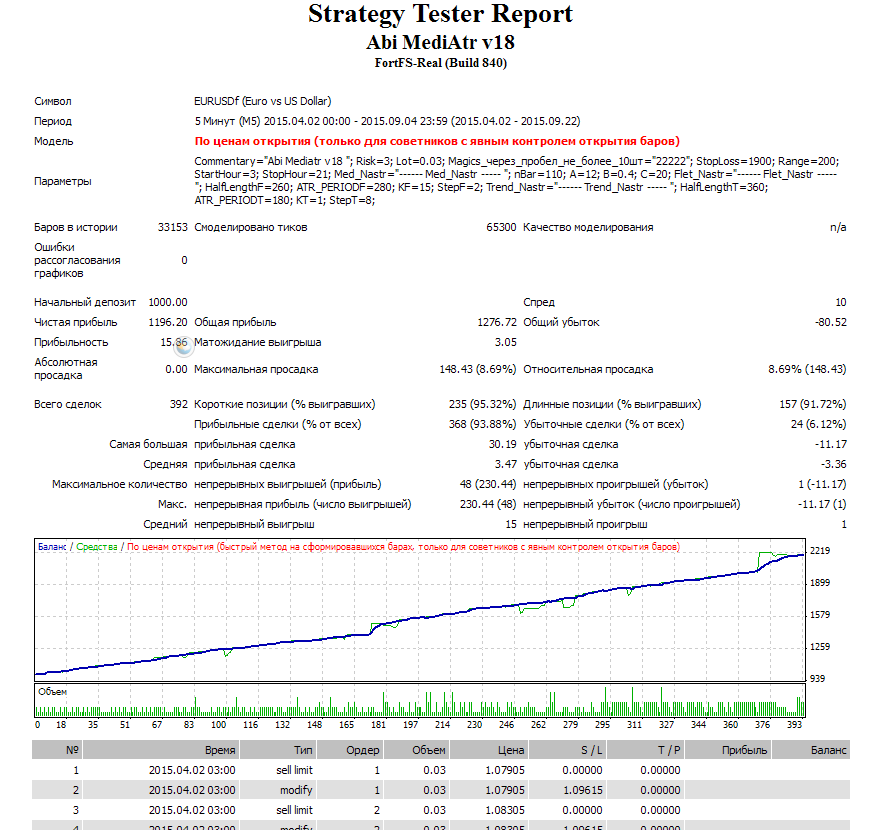The height and width of the screenshot is (830, 882).
Task: Click price 1.08305 in row 3
Action: [x=505, y=810]
